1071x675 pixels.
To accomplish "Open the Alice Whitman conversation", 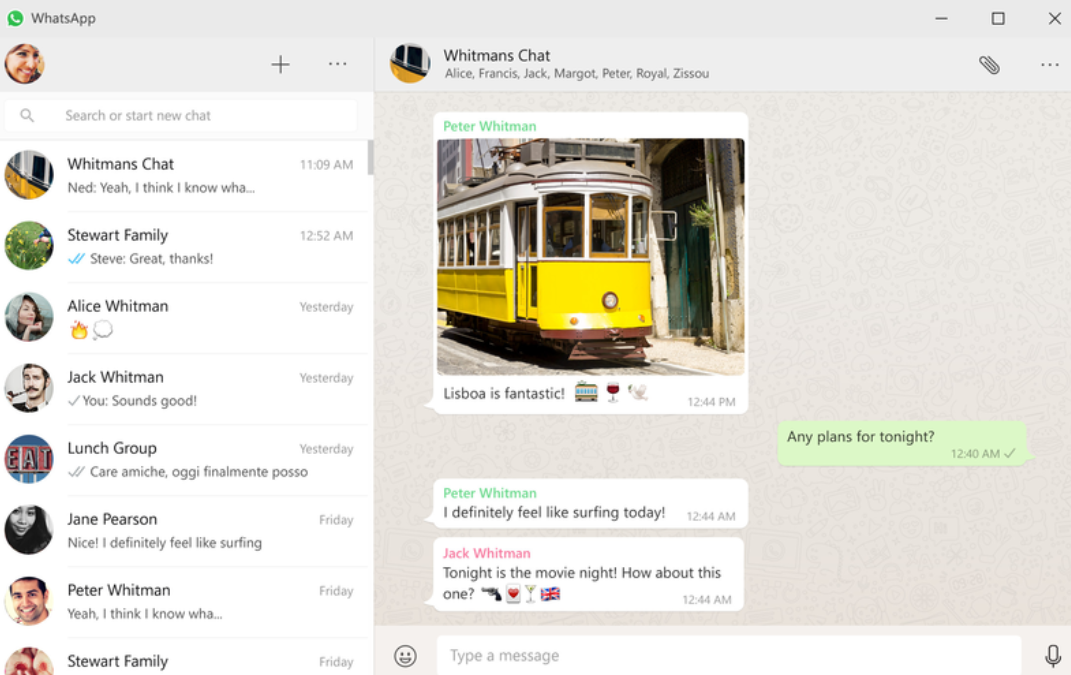I will pyautogui.click(x=184, y=318).
